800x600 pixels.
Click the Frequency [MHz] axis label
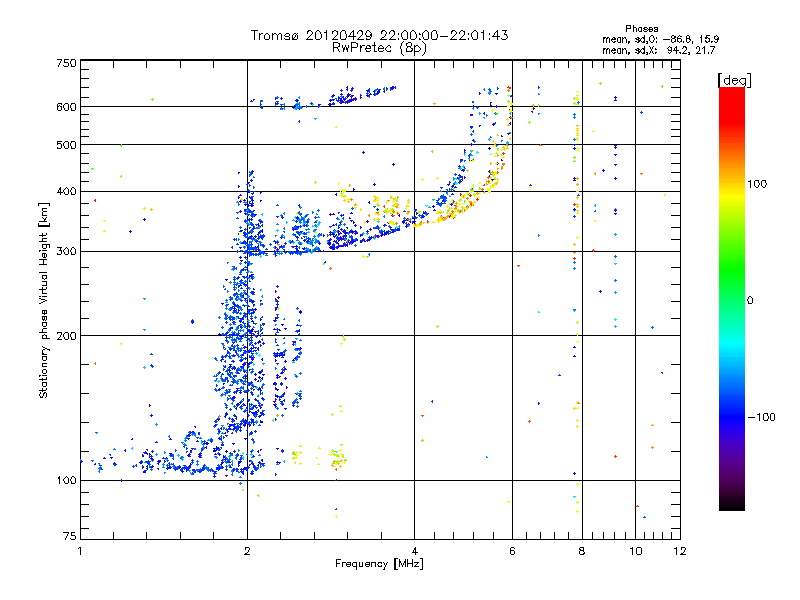click(379, 566)
